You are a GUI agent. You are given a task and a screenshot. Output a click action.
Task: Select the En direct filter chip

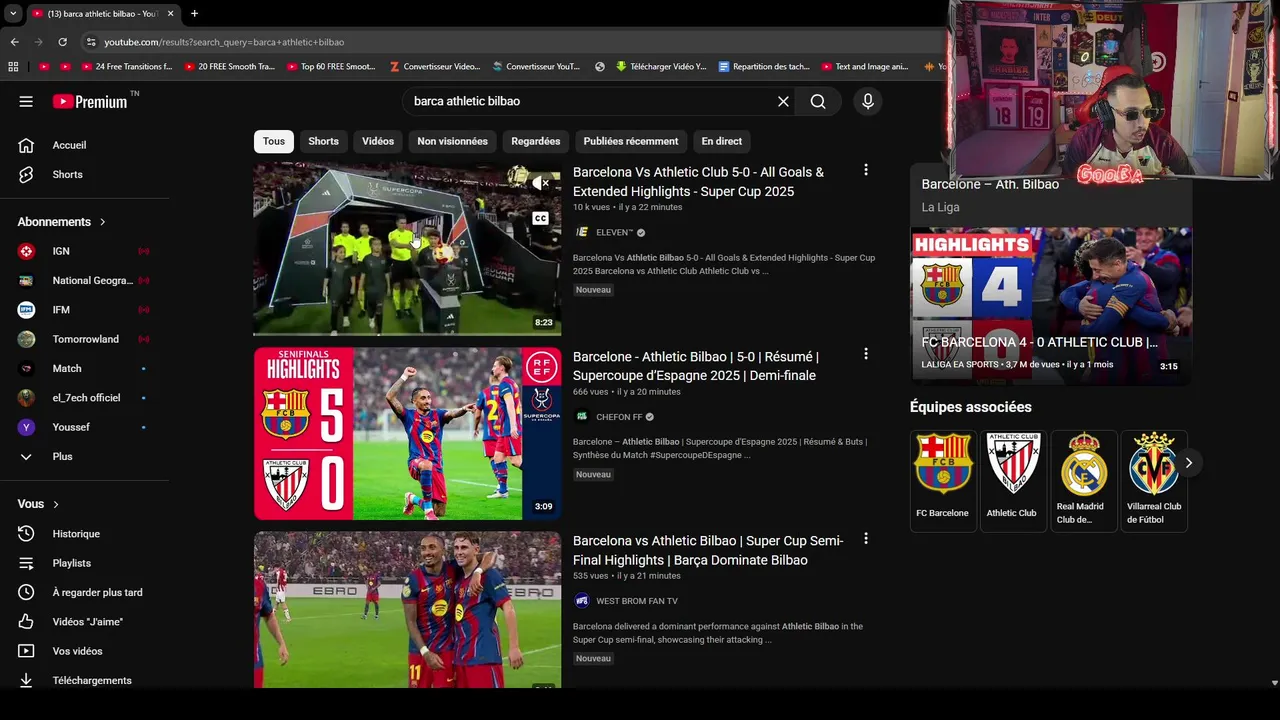(721, 141)
